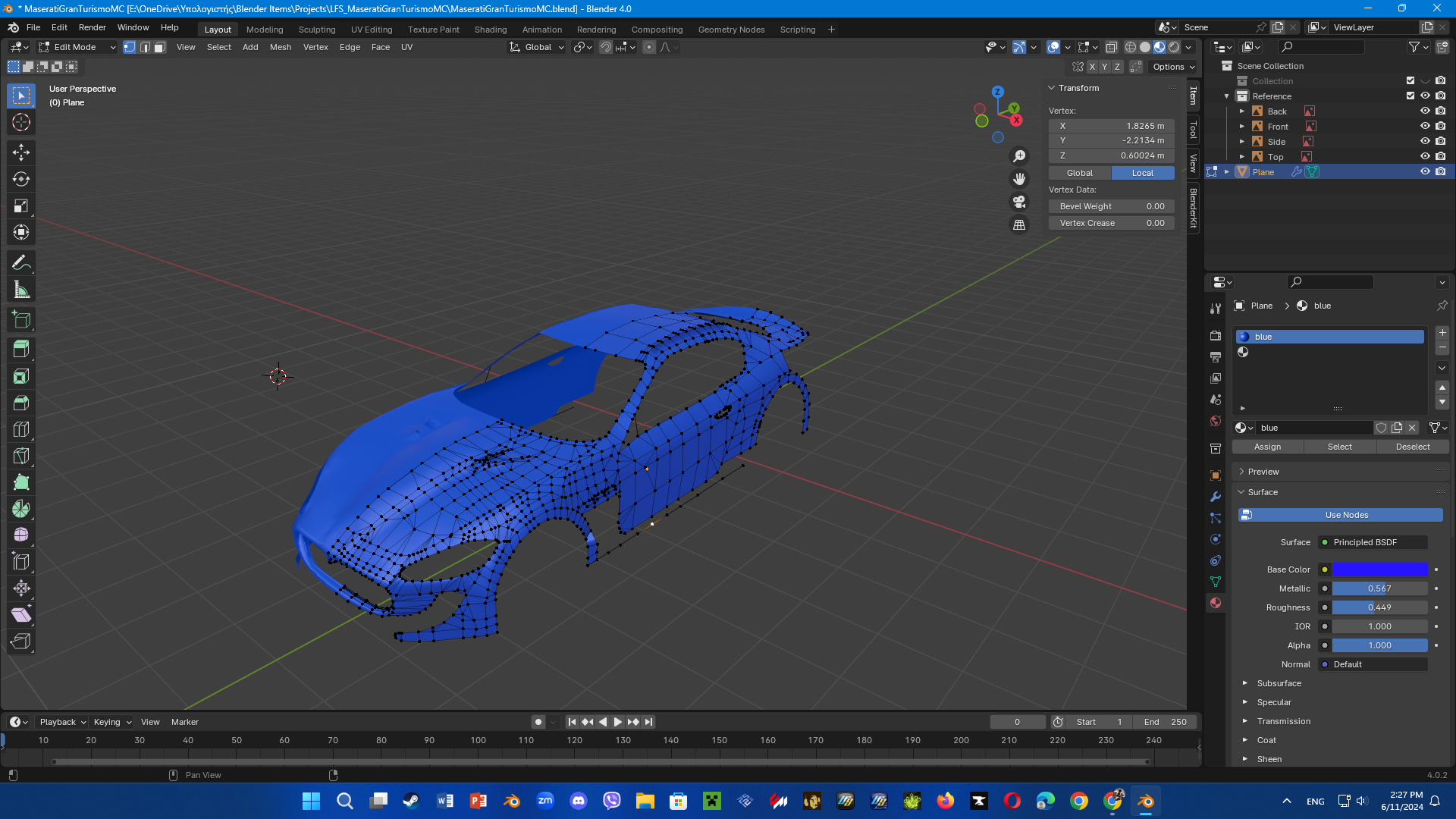This screenshot has height=819, width=1456.
Task: Play the animation in timeline
Action: point(617,722)
